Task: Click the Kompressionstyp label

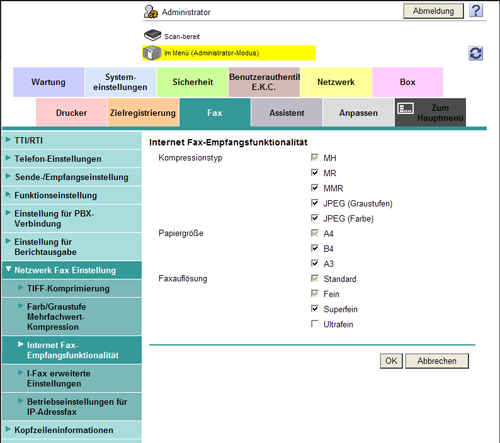Action: pos(190,158)
